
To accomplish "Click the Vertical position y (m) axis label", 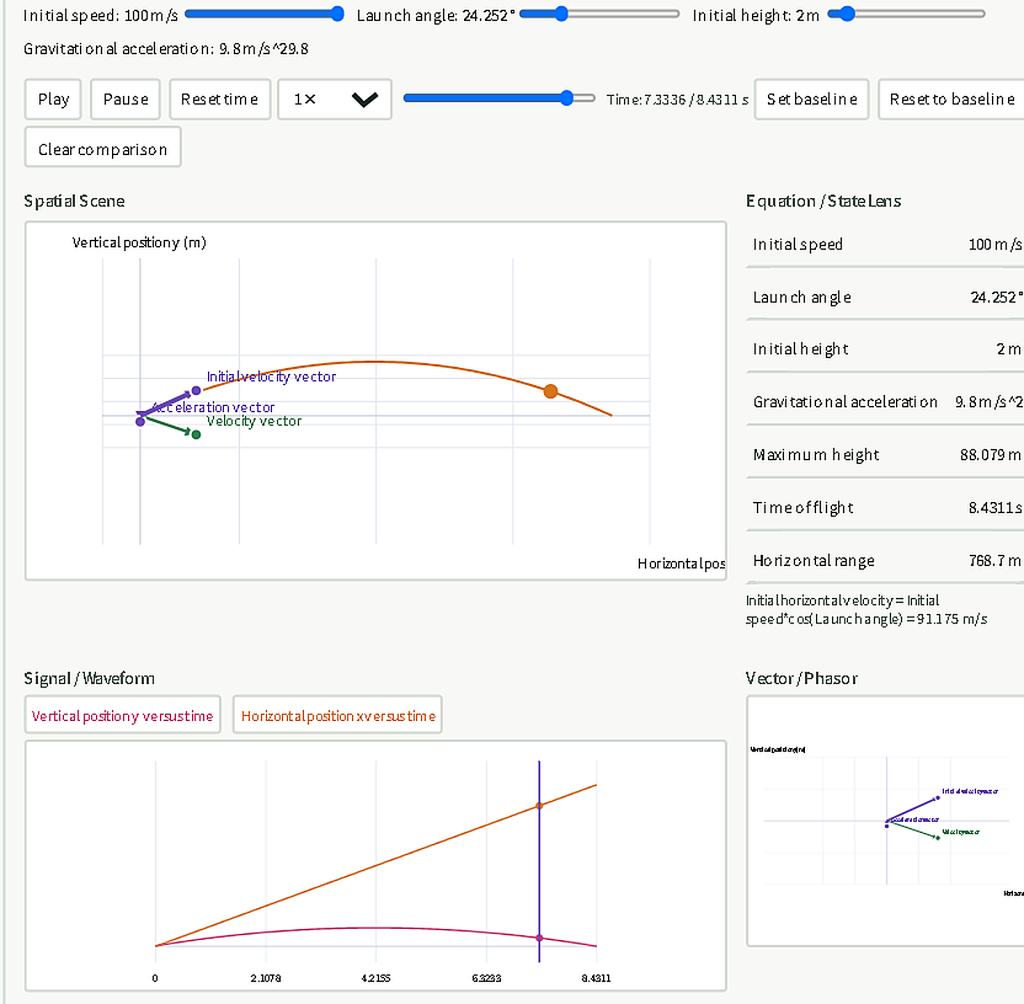I will click(139, 243).
